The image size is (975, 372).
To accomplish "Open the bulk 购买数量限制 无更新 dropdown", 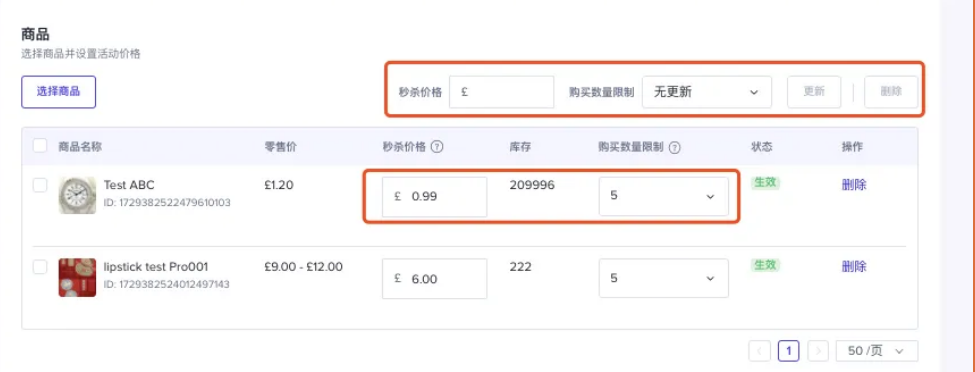I will [706, 92].
